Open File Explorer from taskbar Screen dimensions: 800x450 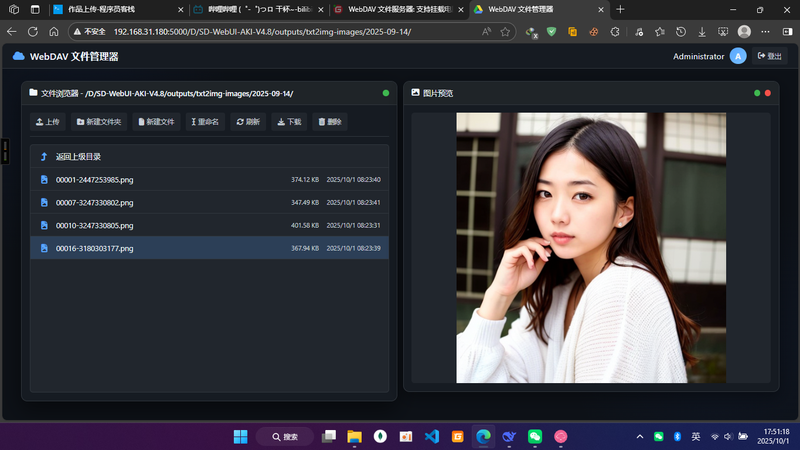[355, 437]
